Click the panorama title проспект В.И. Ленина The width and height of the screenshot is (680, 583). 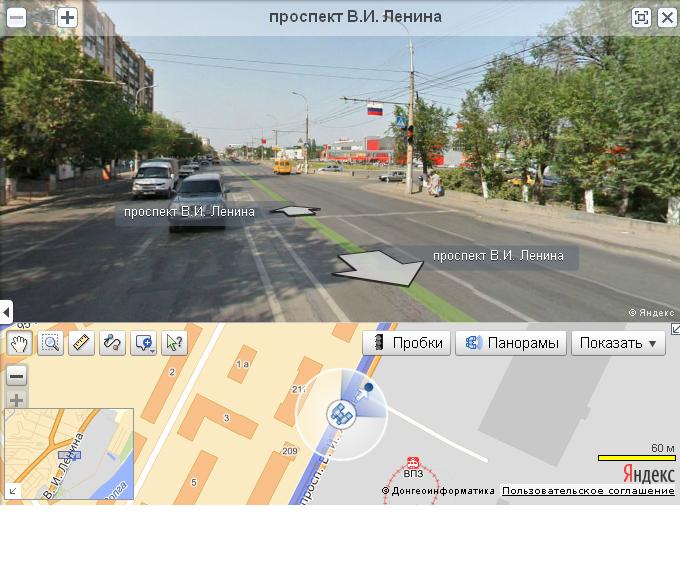pos(355,17)
